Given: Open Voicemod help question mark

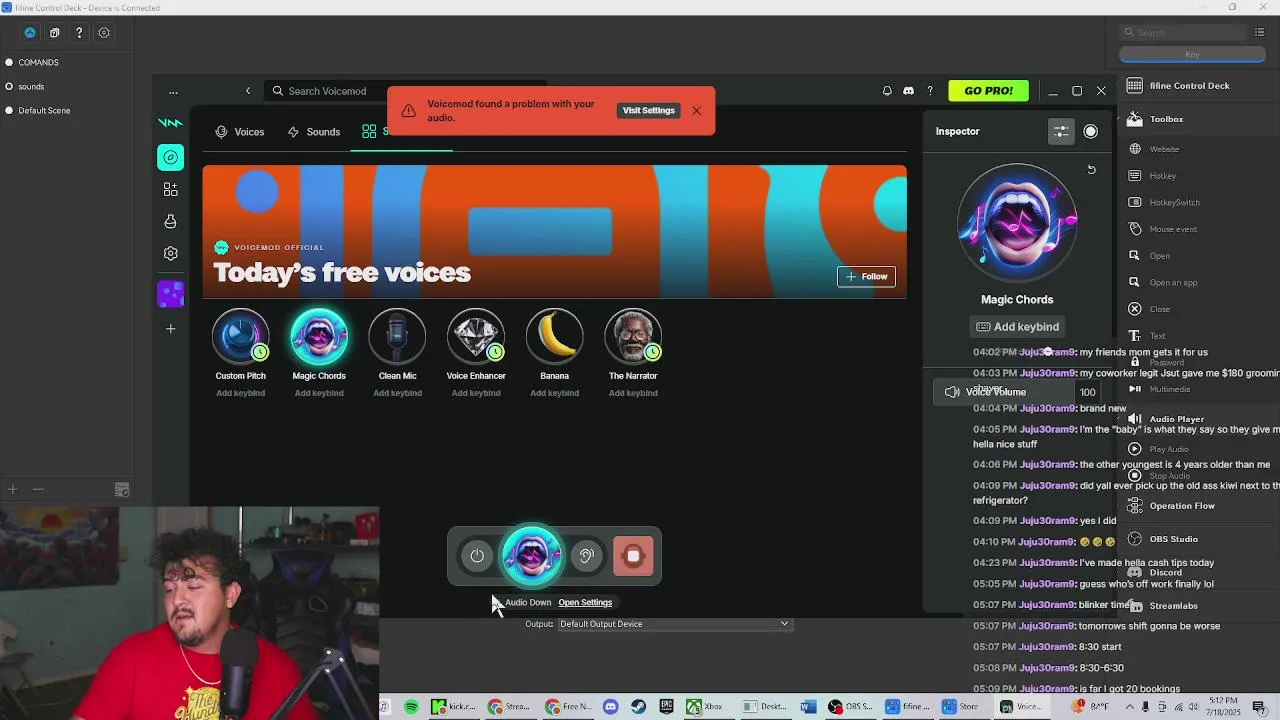Looking at the screenshot, I should 930,91.
